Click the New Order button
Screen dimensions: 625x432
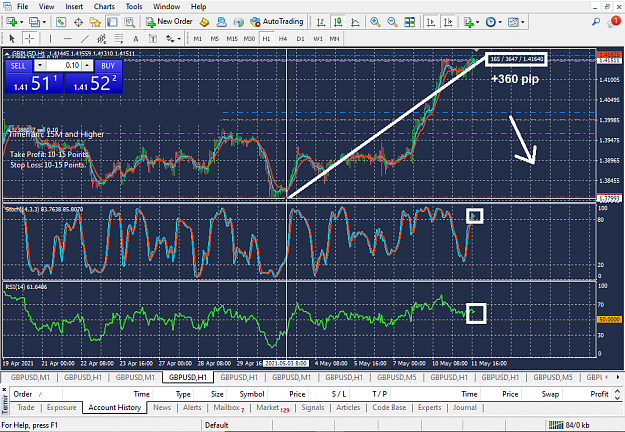[169, 22]
